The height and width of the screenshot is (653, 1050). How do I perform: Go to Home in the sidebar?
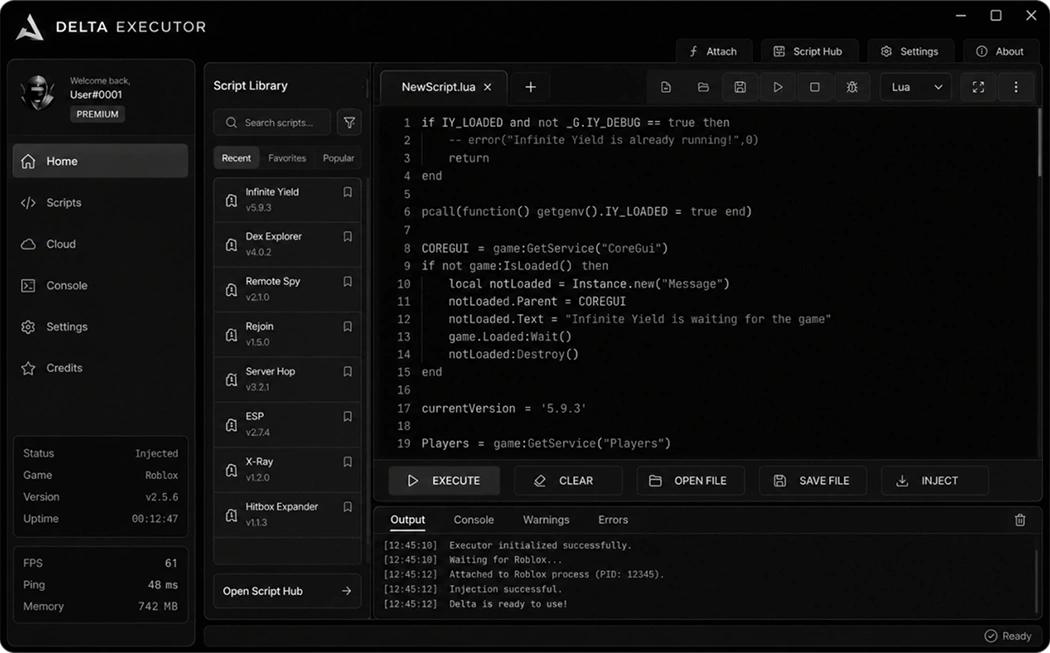(x=100, y=161)
